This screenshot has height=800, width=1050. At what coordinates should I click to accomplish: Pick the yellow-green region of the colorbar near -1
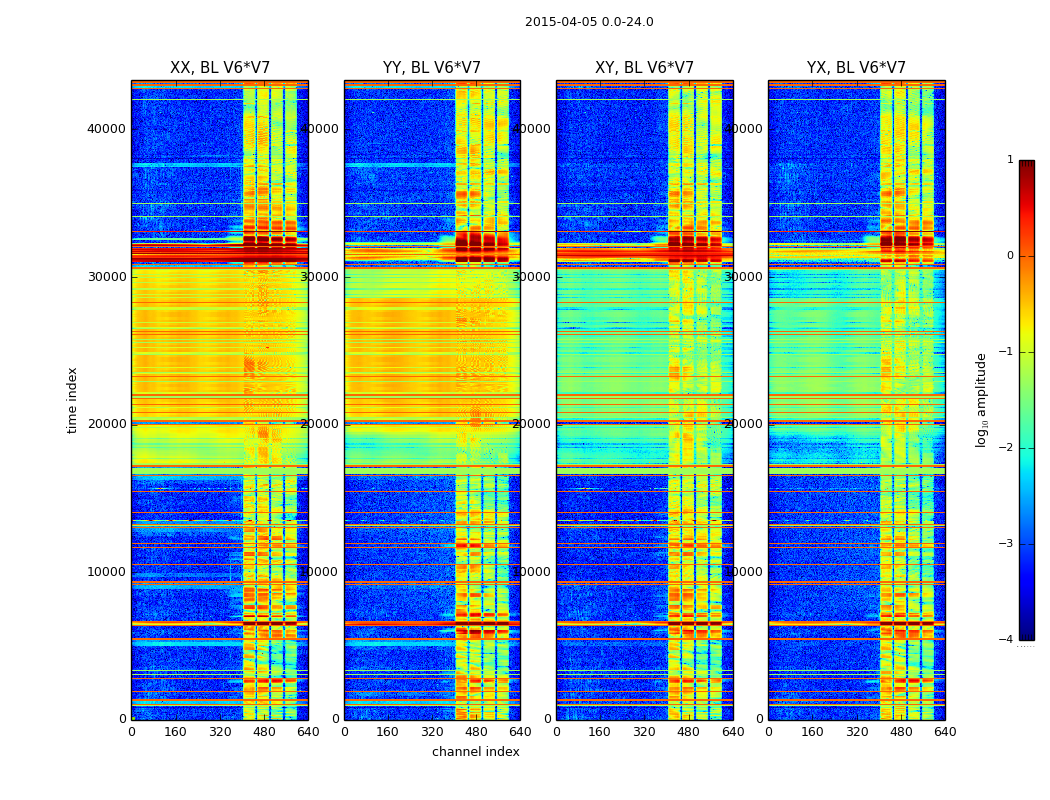pyautogui.click(x=1026, y=350)
